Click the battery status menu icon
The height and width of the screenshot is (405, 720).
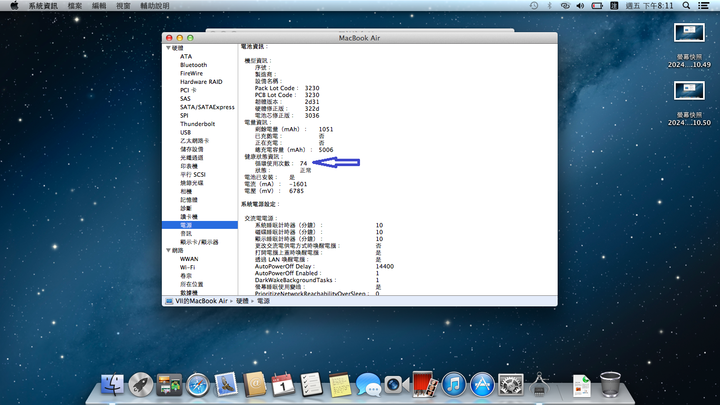pyautogui.click(x=597, y=6)
